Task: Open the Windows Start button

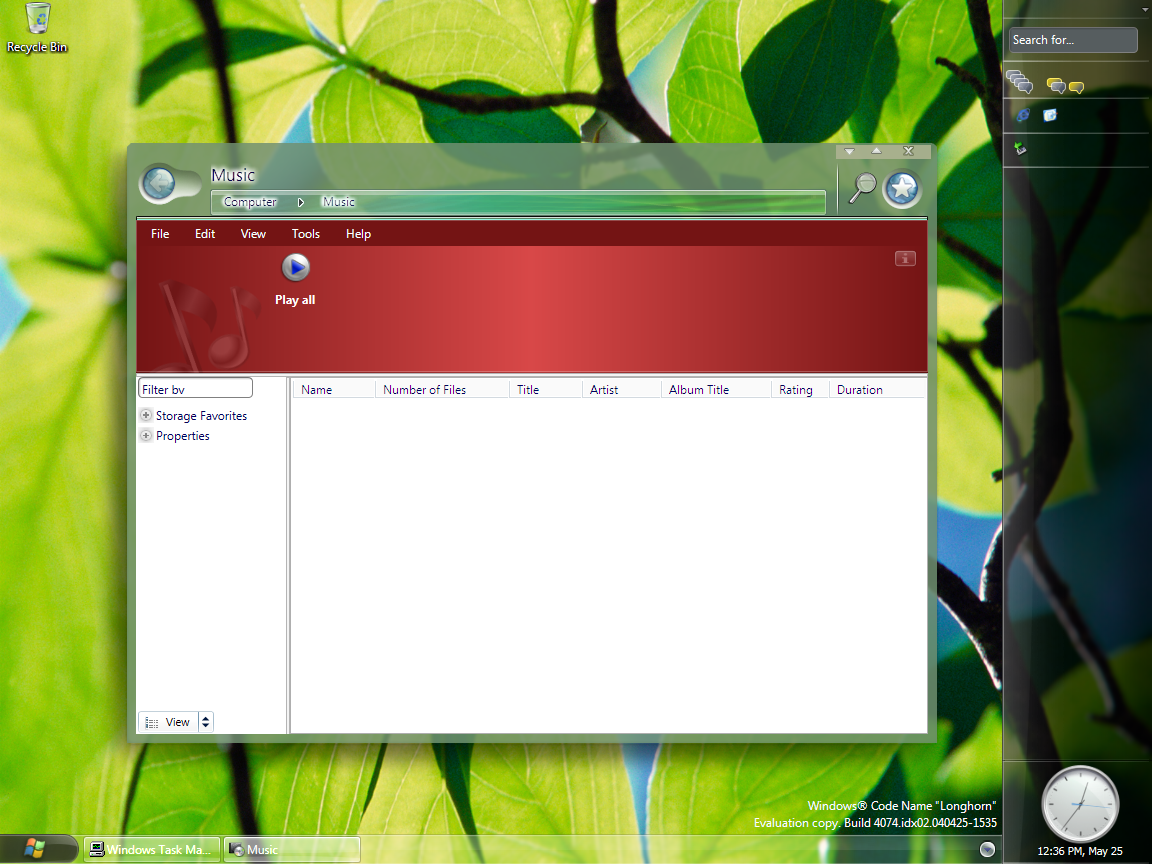Action: (34, 849)
